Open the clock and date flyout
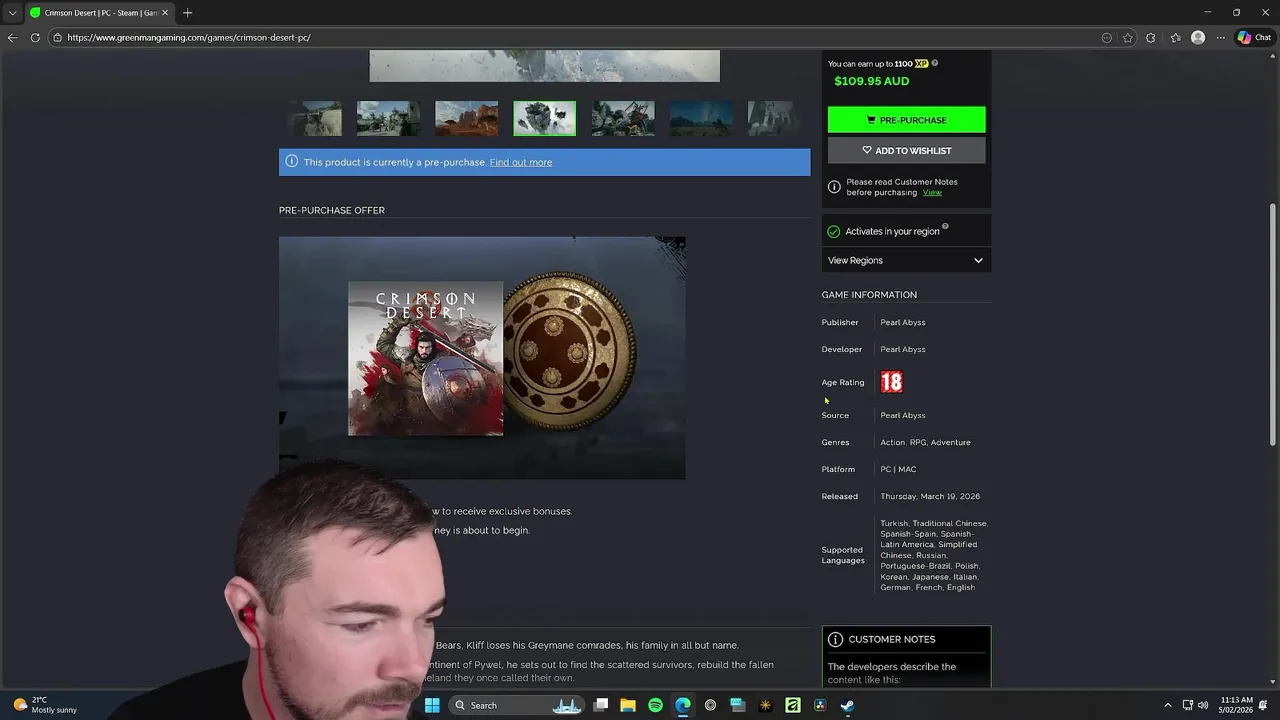This screenshot has height=720, width=1280. pos(1237,705)
